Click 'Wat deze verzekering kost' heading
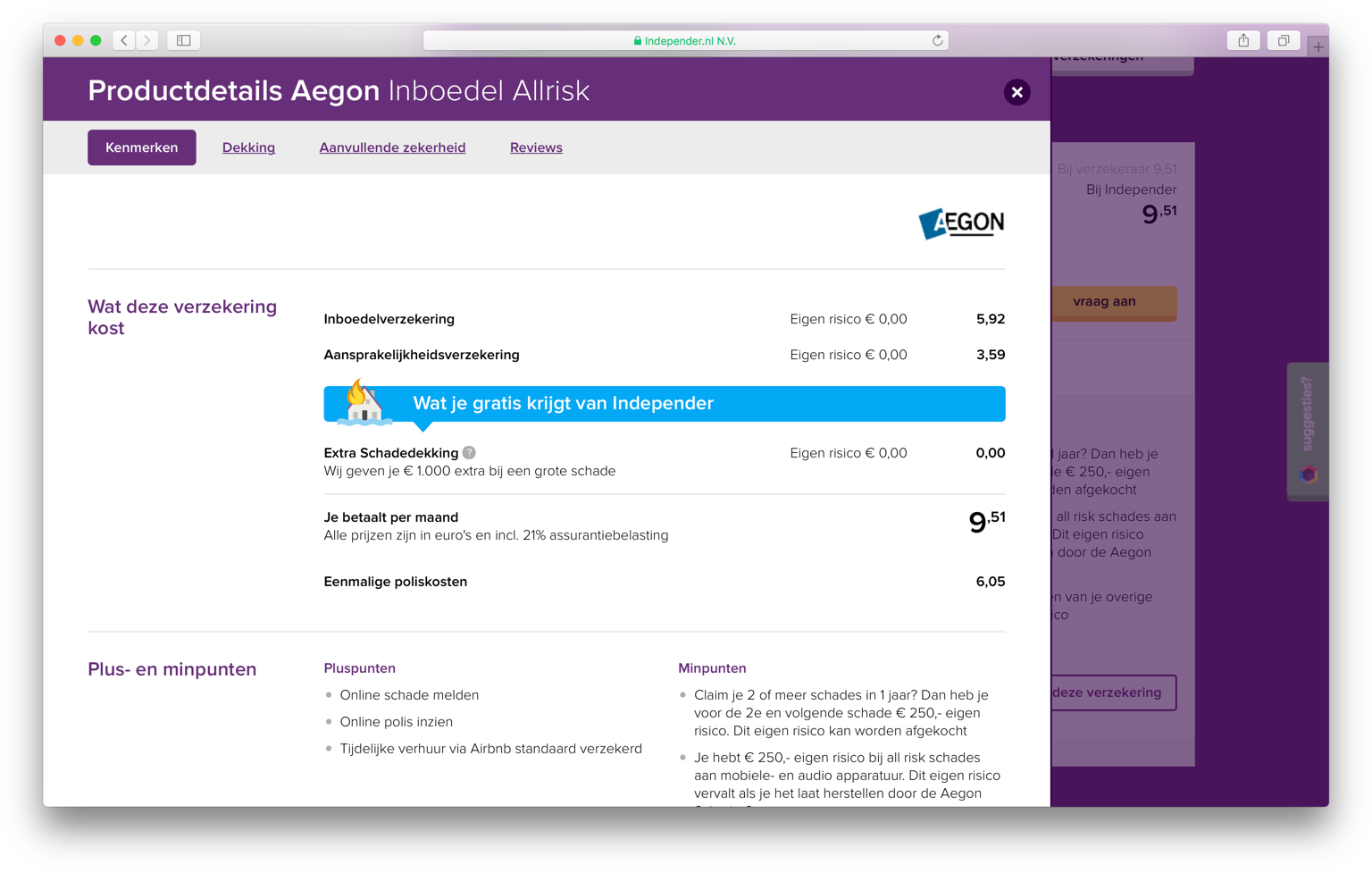1372x873 pixels. coord(182,317)
